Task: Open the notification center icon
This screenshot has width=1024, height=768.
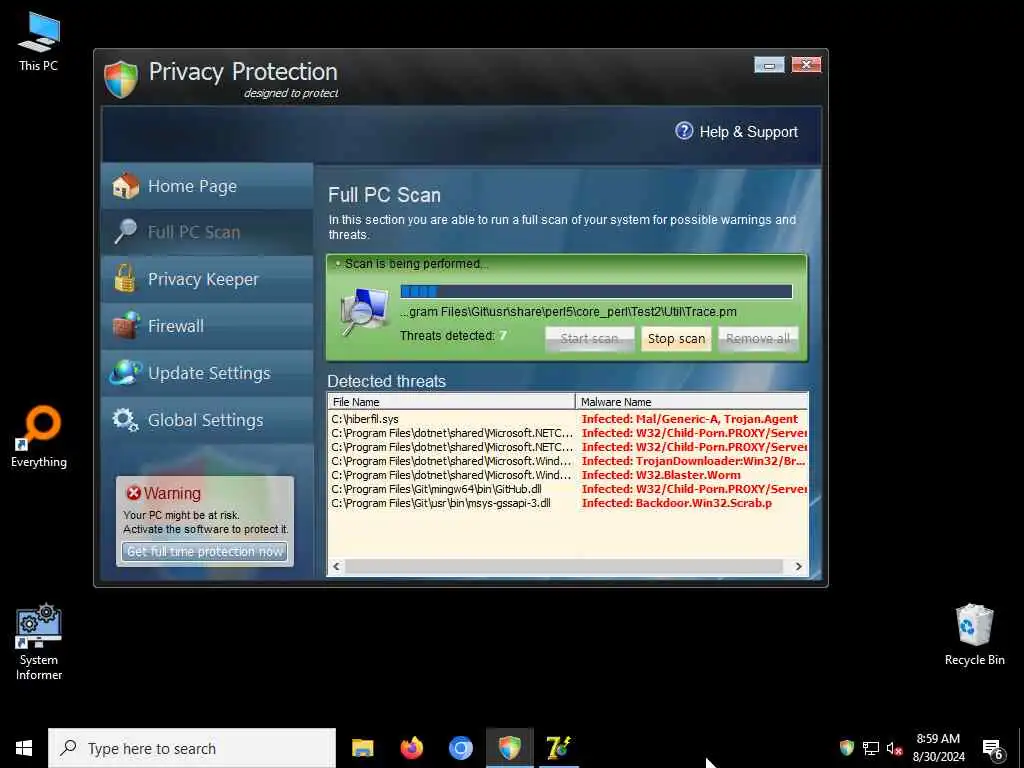Action: 993,749
